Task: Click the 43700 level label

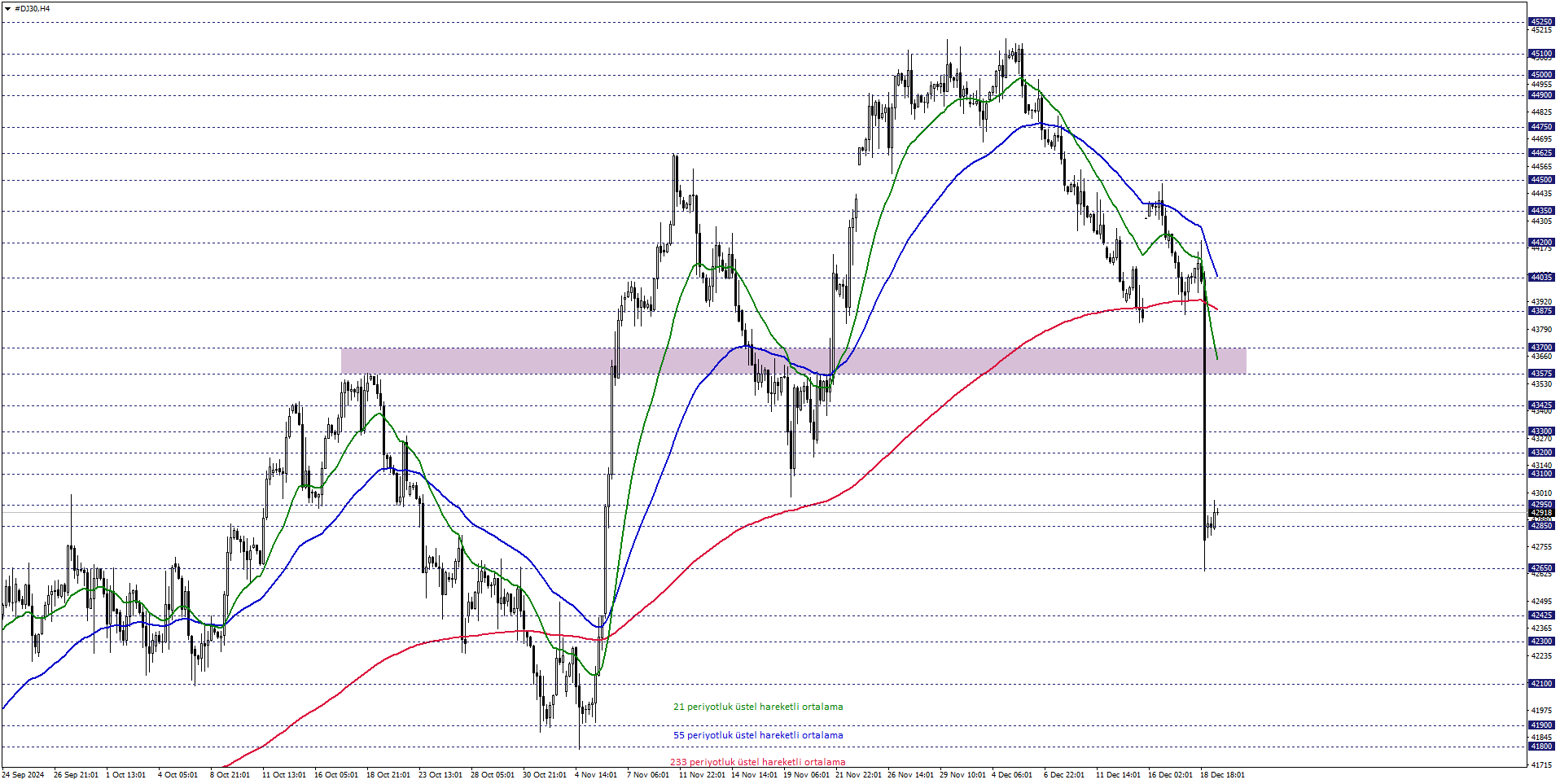Action: pos(1541,348)
